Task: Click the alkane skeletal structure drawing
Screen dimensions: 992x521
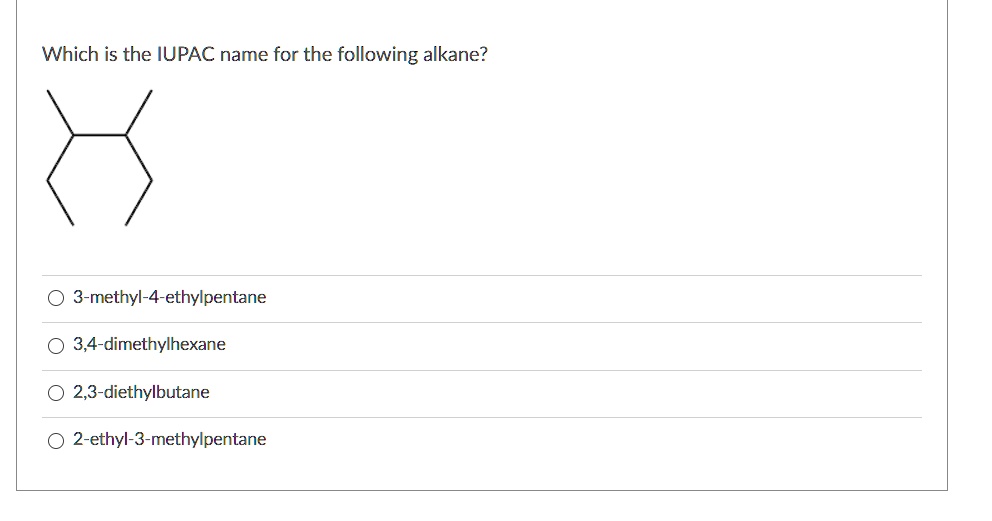Action: (x=99, y=157)
